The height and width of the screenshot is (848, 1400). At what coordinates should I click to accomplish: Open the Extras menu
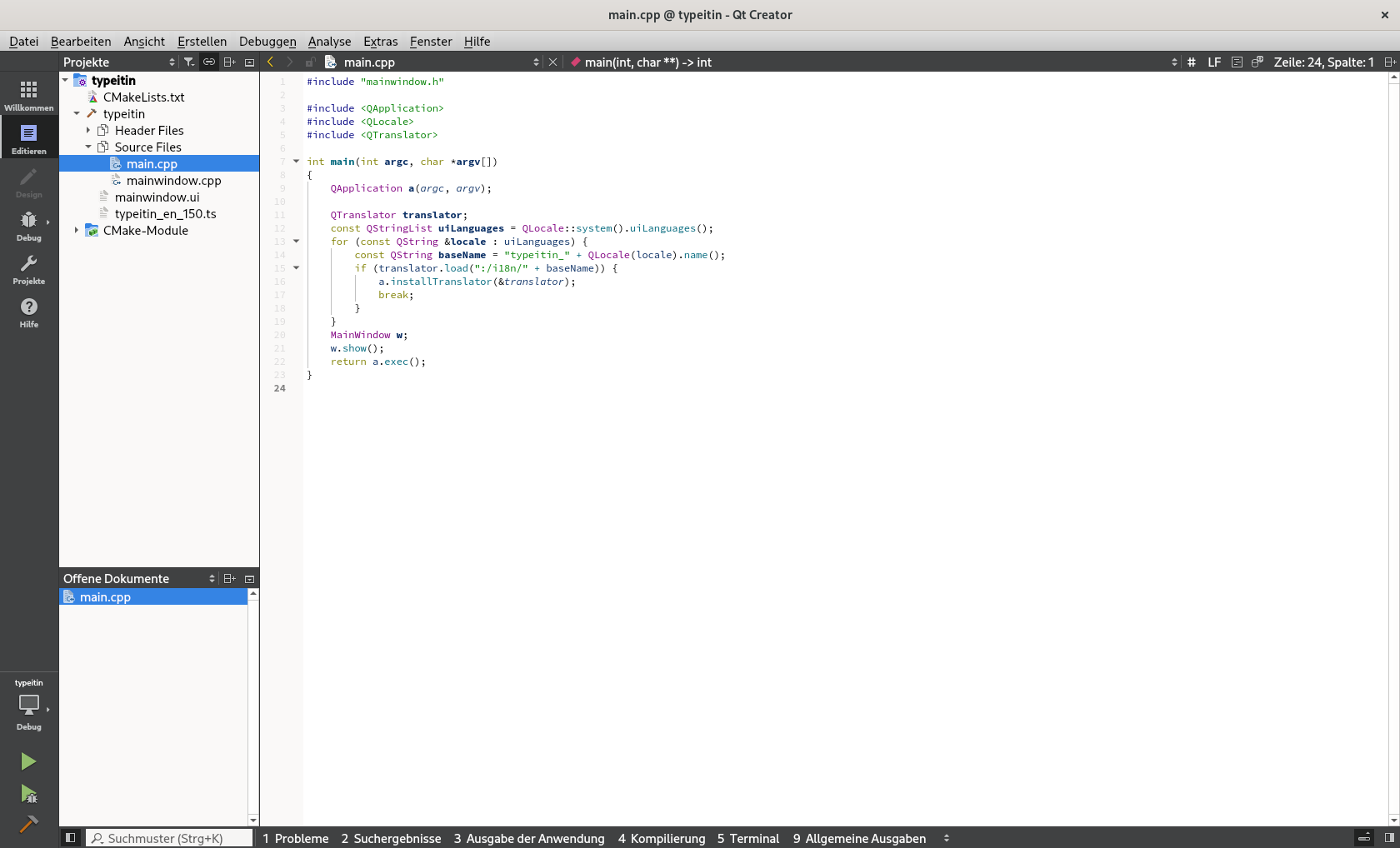click(380, 41)
